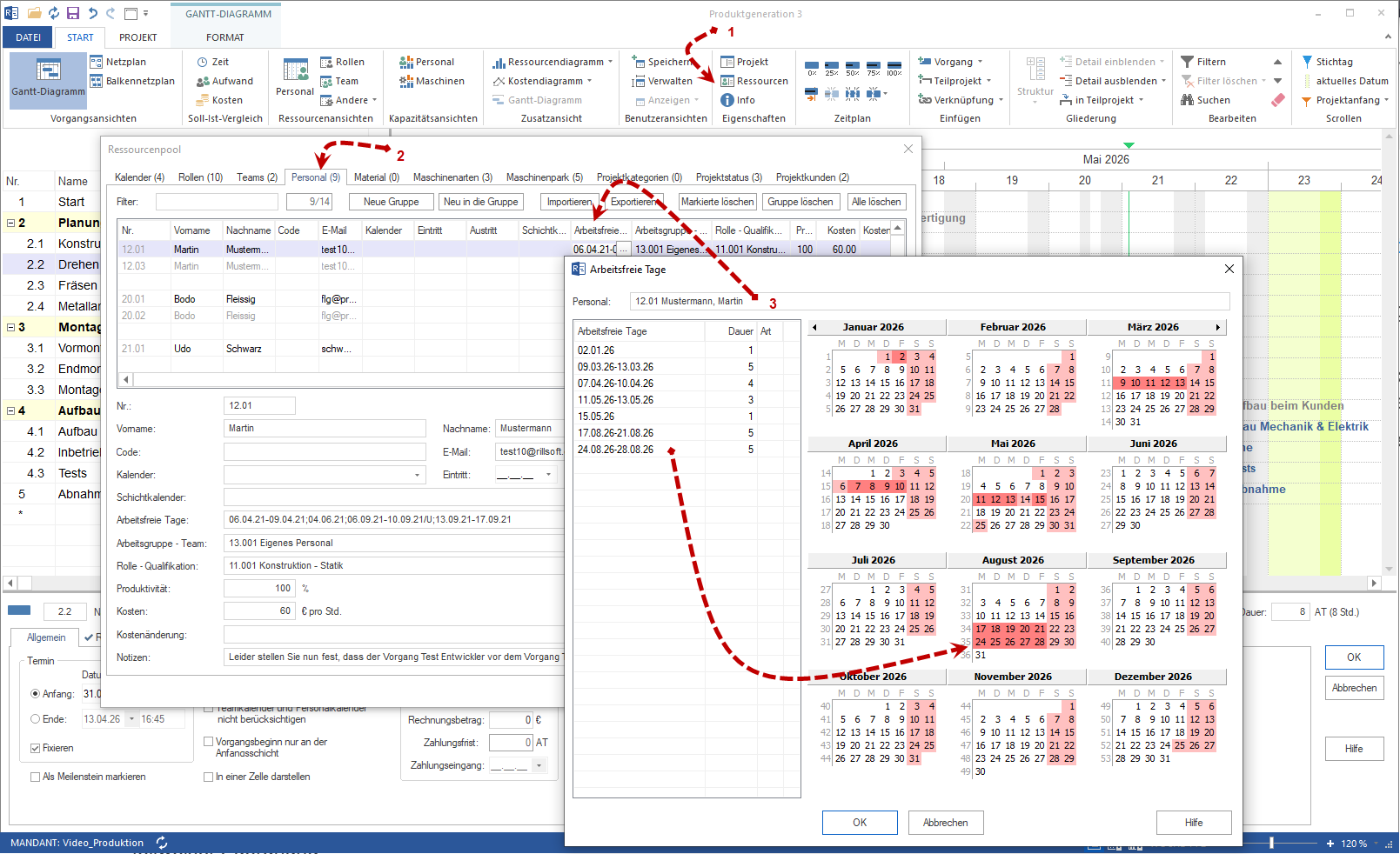
Task: Collapse the Montage group row 3
Action: (10, 327)
